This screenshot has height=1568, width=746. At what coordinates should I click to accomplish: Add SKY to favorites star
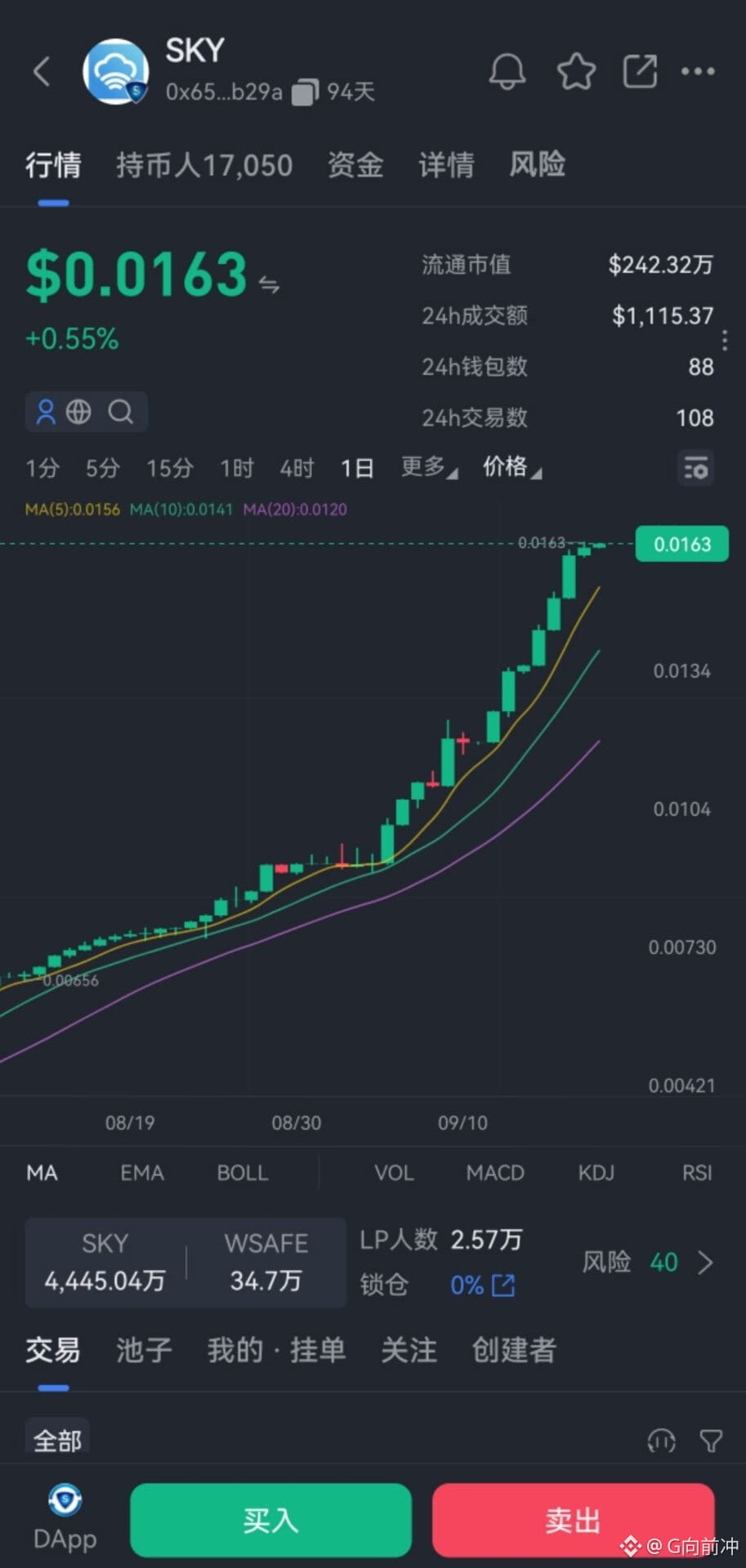click(576, 72)
